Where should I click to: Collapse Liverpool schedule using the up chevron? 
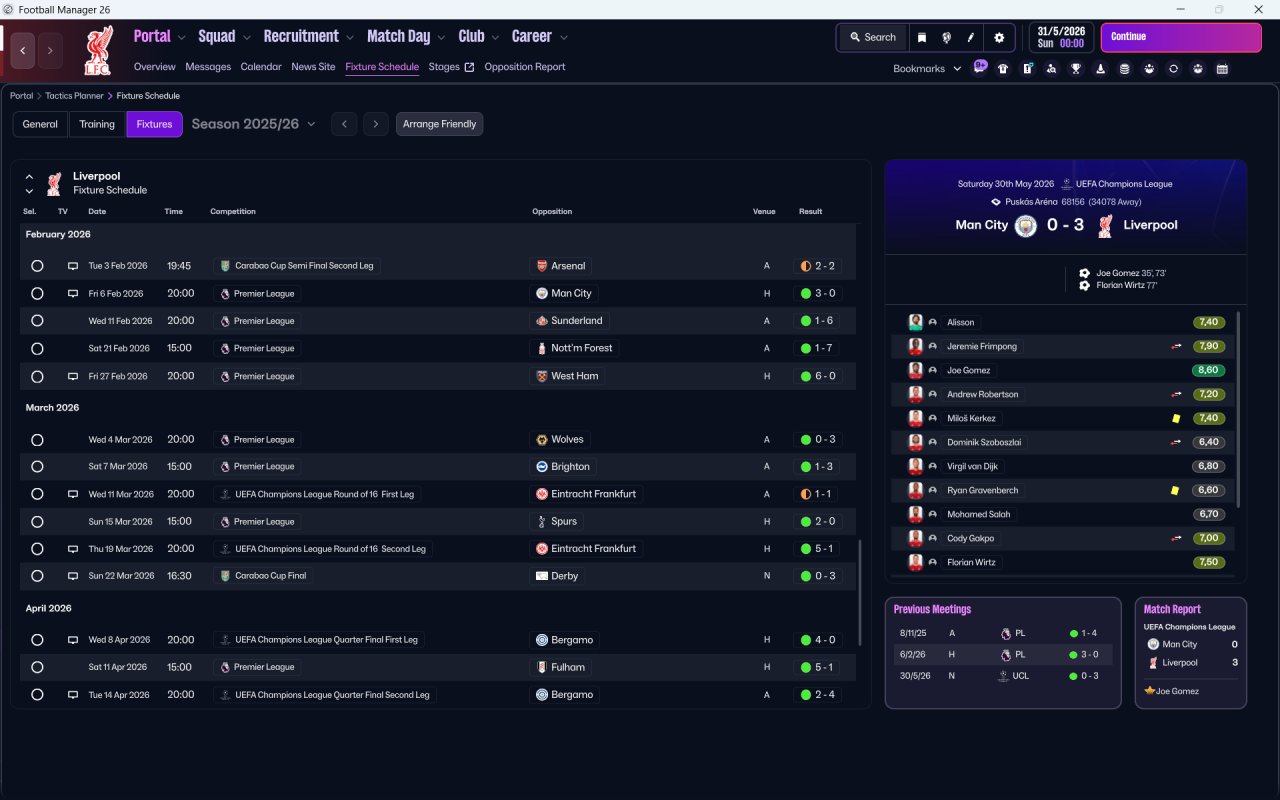pyautogui.click(x=29, y=176)
